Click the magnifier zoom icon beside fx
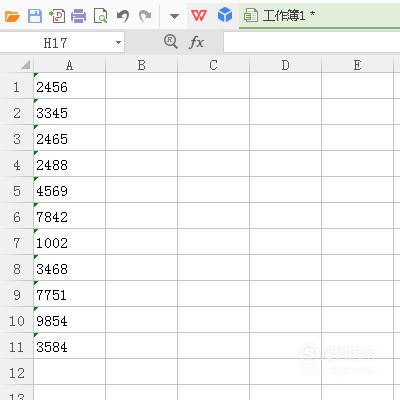This screenshot has height=400, width=400. (171, 42)
